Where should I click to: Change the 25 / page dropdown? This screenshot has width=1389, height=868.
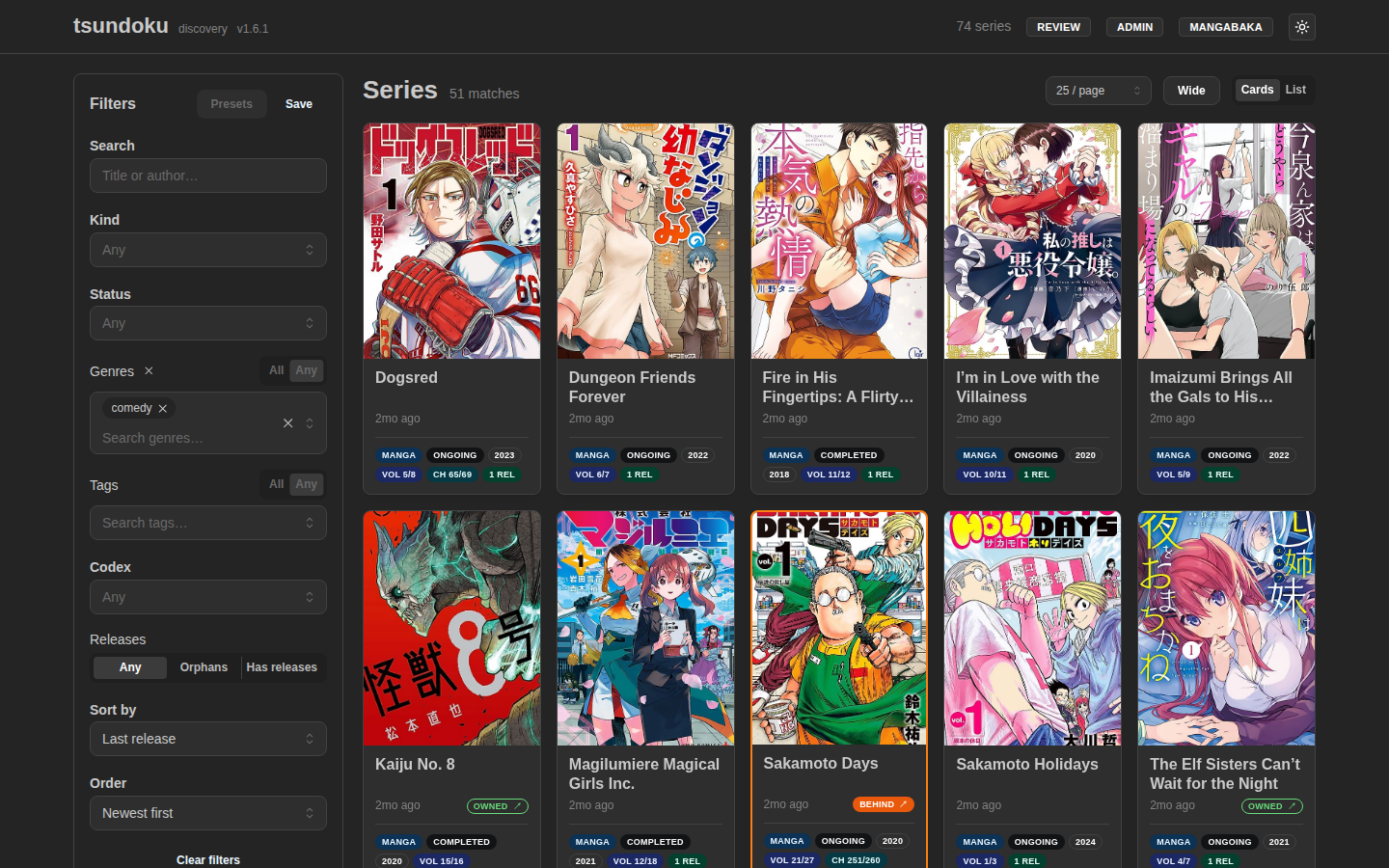pos(1099,91)
